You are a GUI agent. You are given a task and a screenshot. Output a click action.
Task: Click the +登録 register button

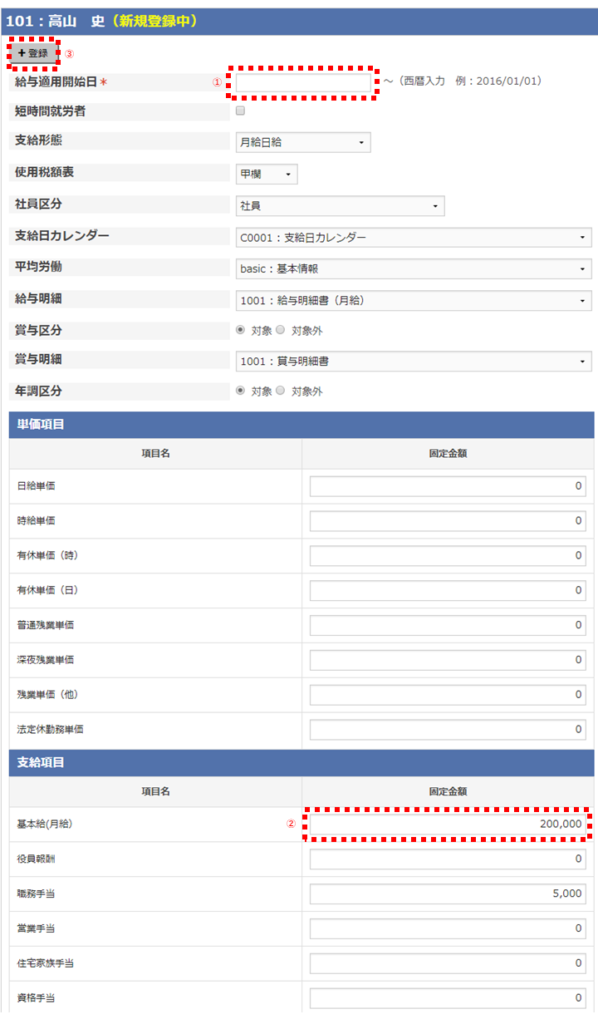(x=33, y=54)
